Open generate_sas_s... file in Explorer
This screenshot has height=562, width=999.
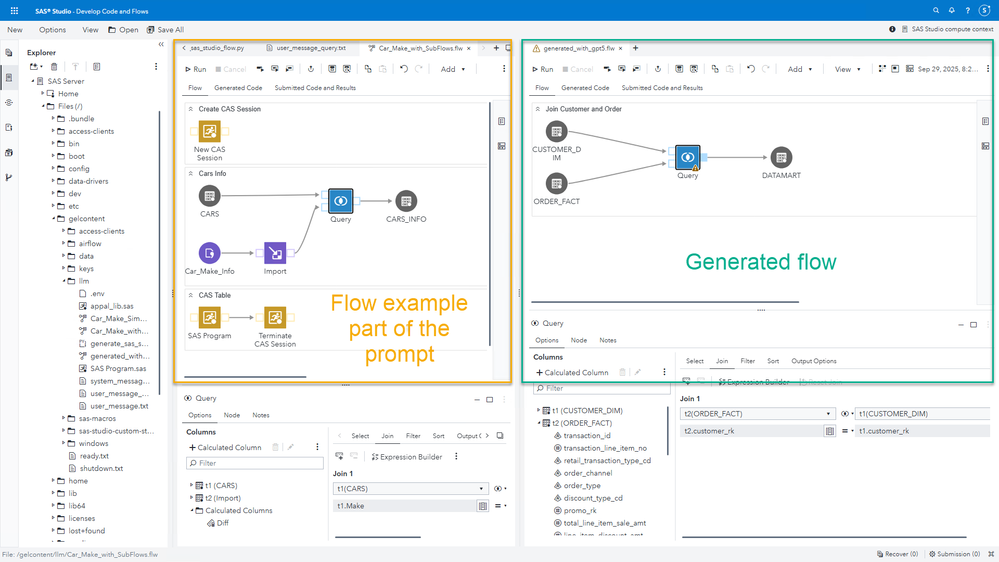(x=119, y=343)
